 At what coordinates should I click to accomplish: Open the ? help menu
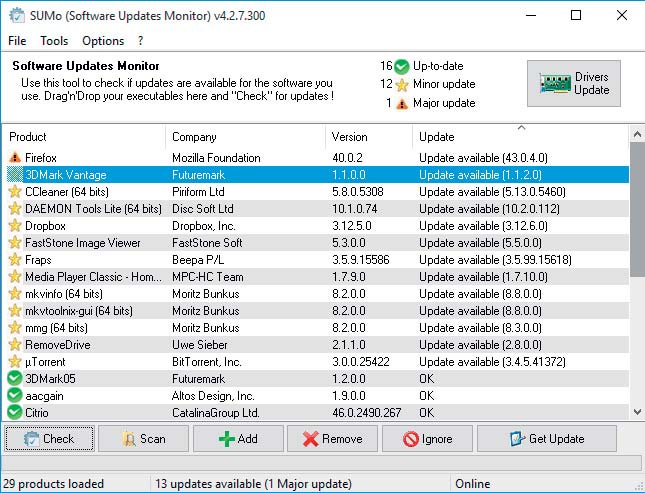pos(141,41)
